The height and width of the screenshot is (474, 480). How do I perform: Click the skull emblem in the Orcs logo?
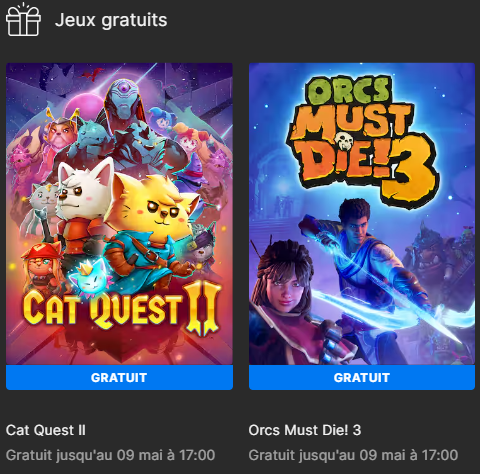tap(345, 142)
